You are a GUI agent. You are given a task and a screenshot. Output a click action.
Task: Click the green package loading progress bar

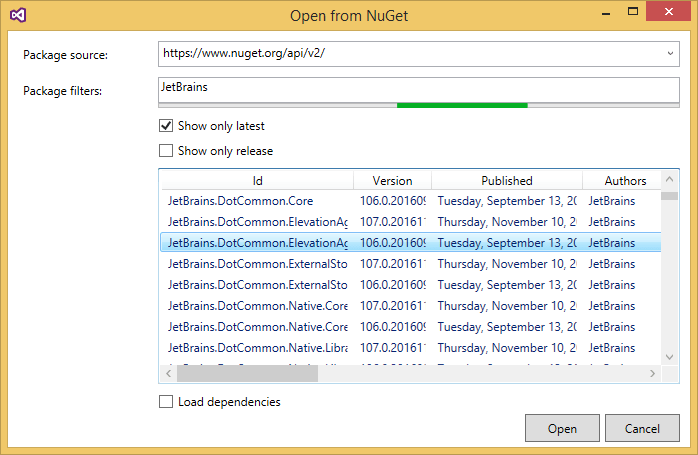pos(462,104)
